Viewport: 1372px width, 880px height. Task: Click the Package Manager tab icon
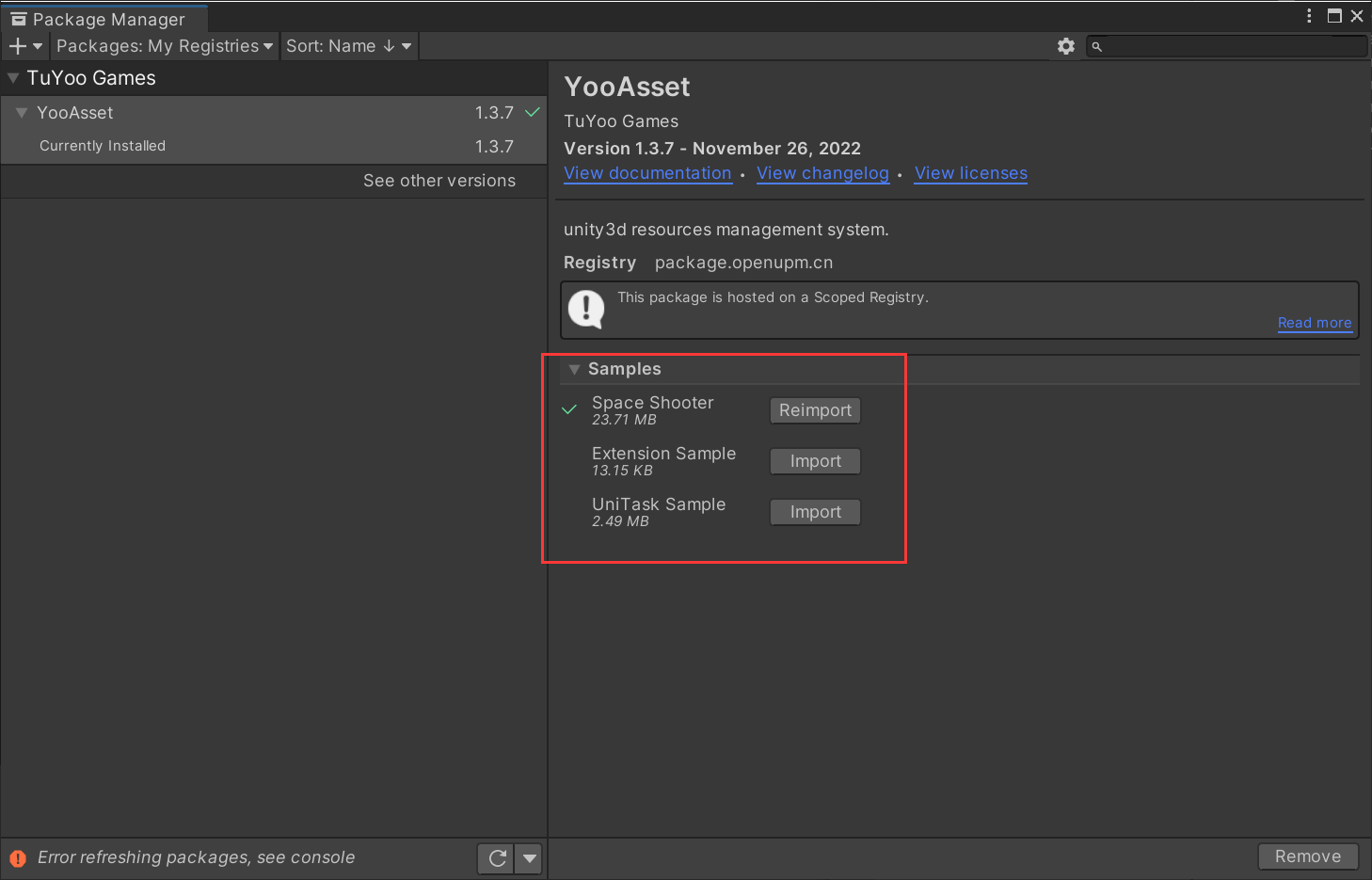[19, 19]
